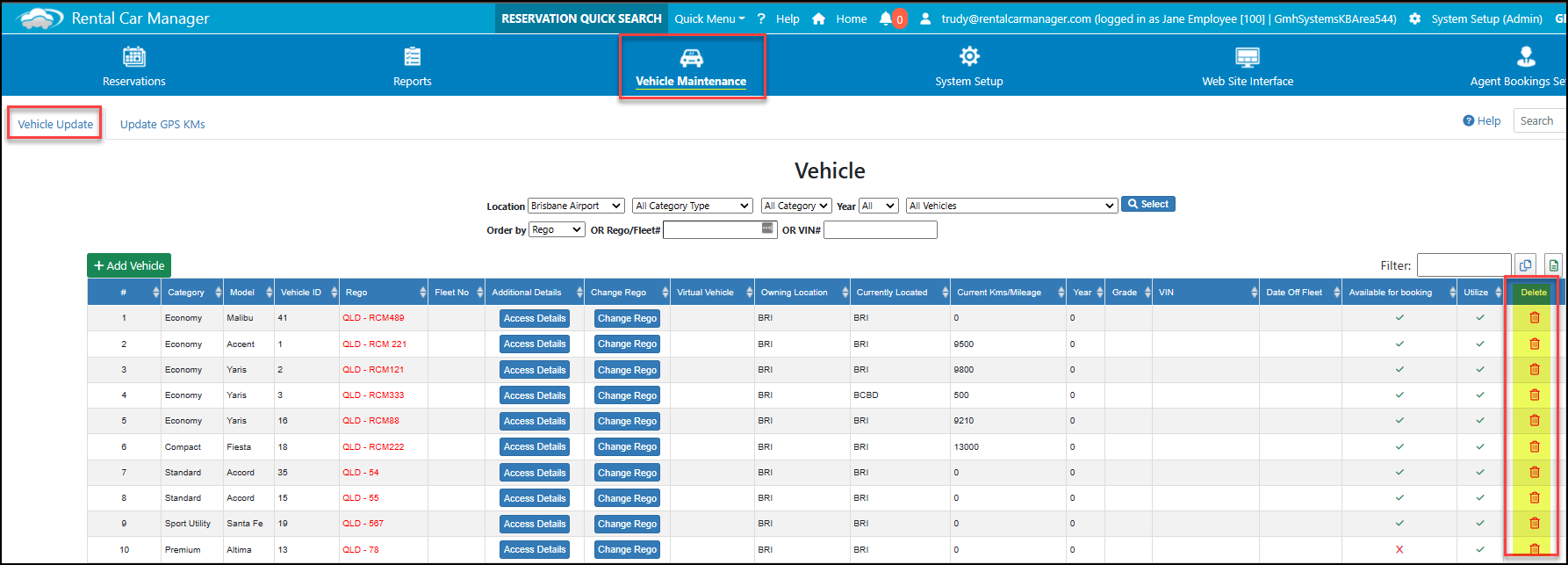This screenshot has height=565, width=1568.
Task: Go to the Reports section
Action: tap(413, 67)
